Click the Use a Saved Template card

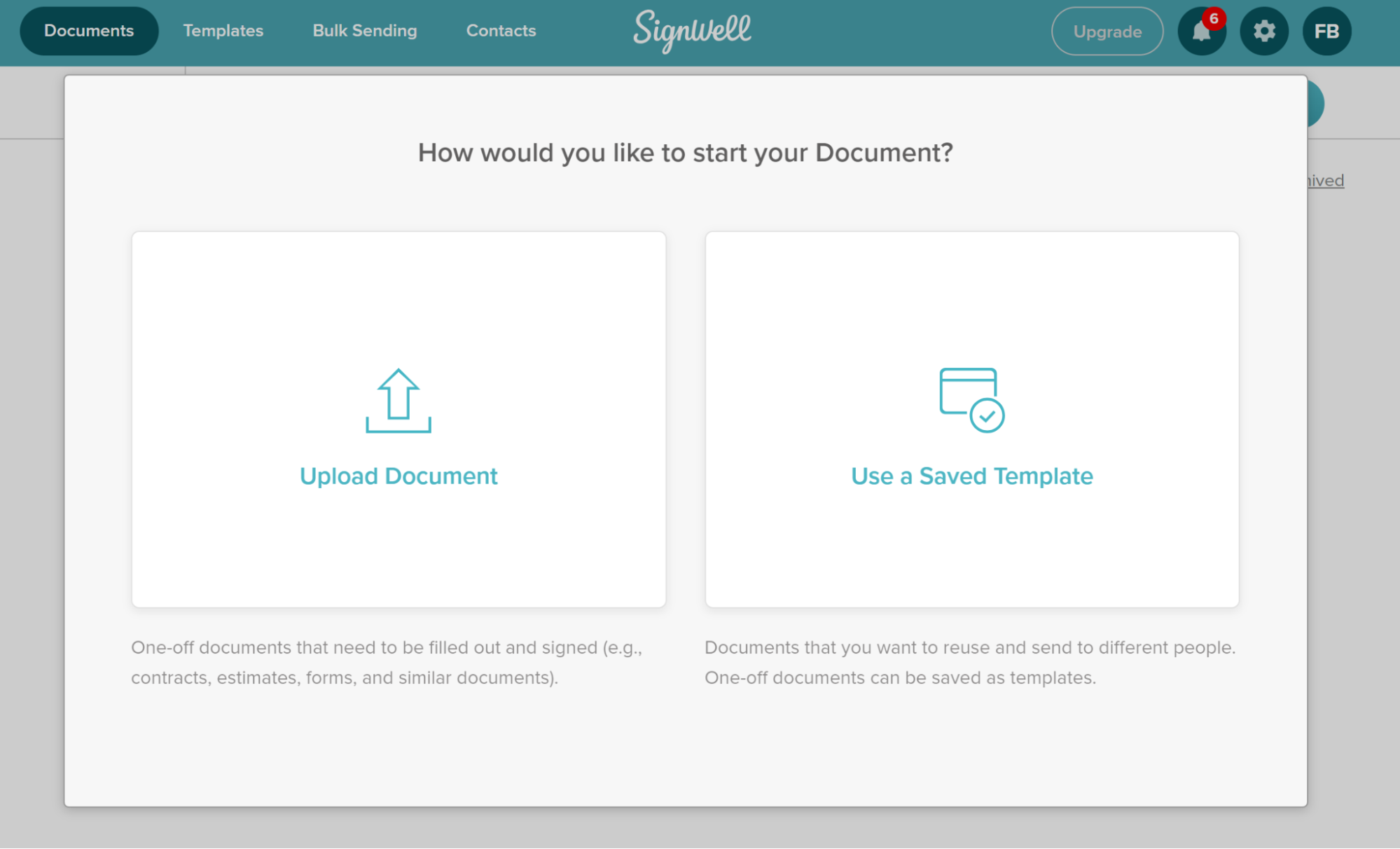pos(971,418)
